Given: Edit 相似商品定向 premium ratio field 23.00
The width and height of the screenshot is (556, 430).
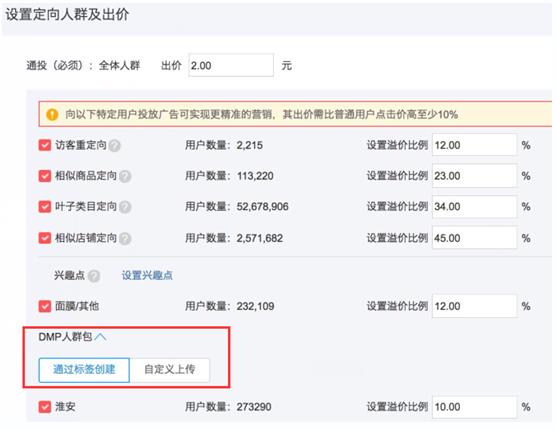Looking at the screenshot, I should [474, 176].
